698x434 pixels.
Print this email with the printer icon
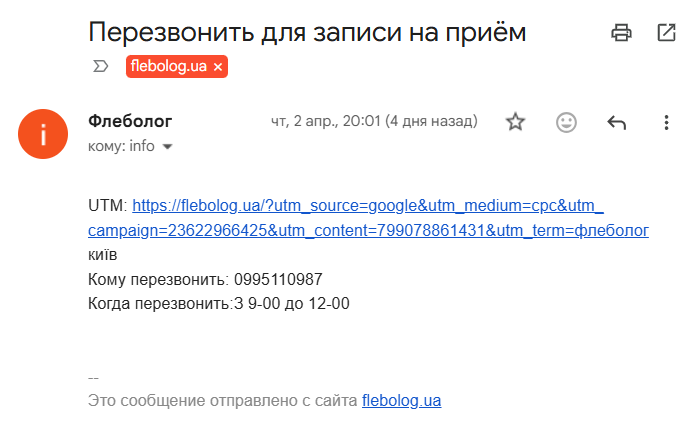coord(622,33)
